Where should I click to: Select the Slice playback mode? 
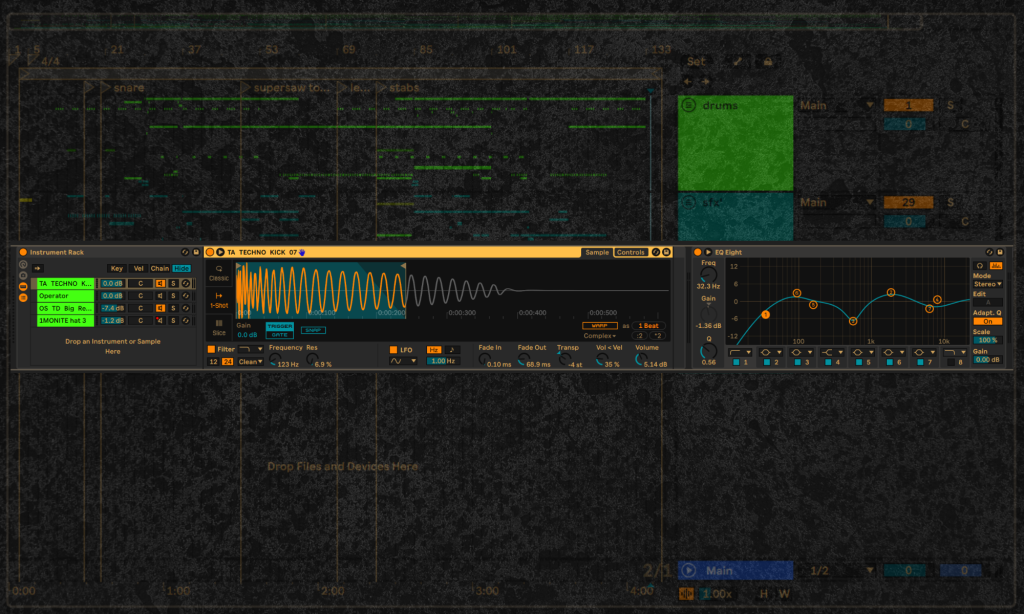tap(219, 327)
